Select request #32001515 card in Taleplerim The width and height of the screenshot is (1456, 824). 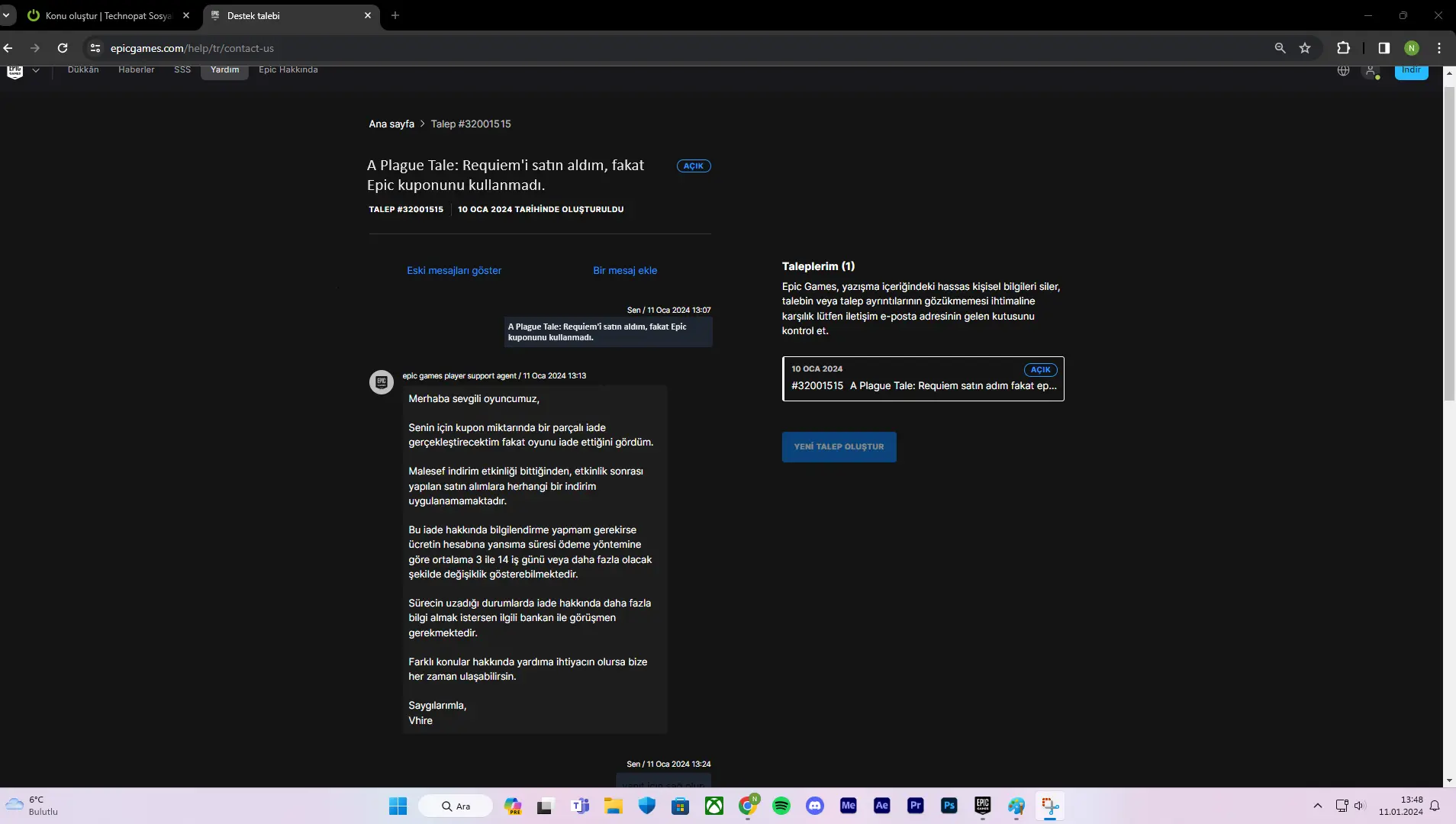click(923, 378)
